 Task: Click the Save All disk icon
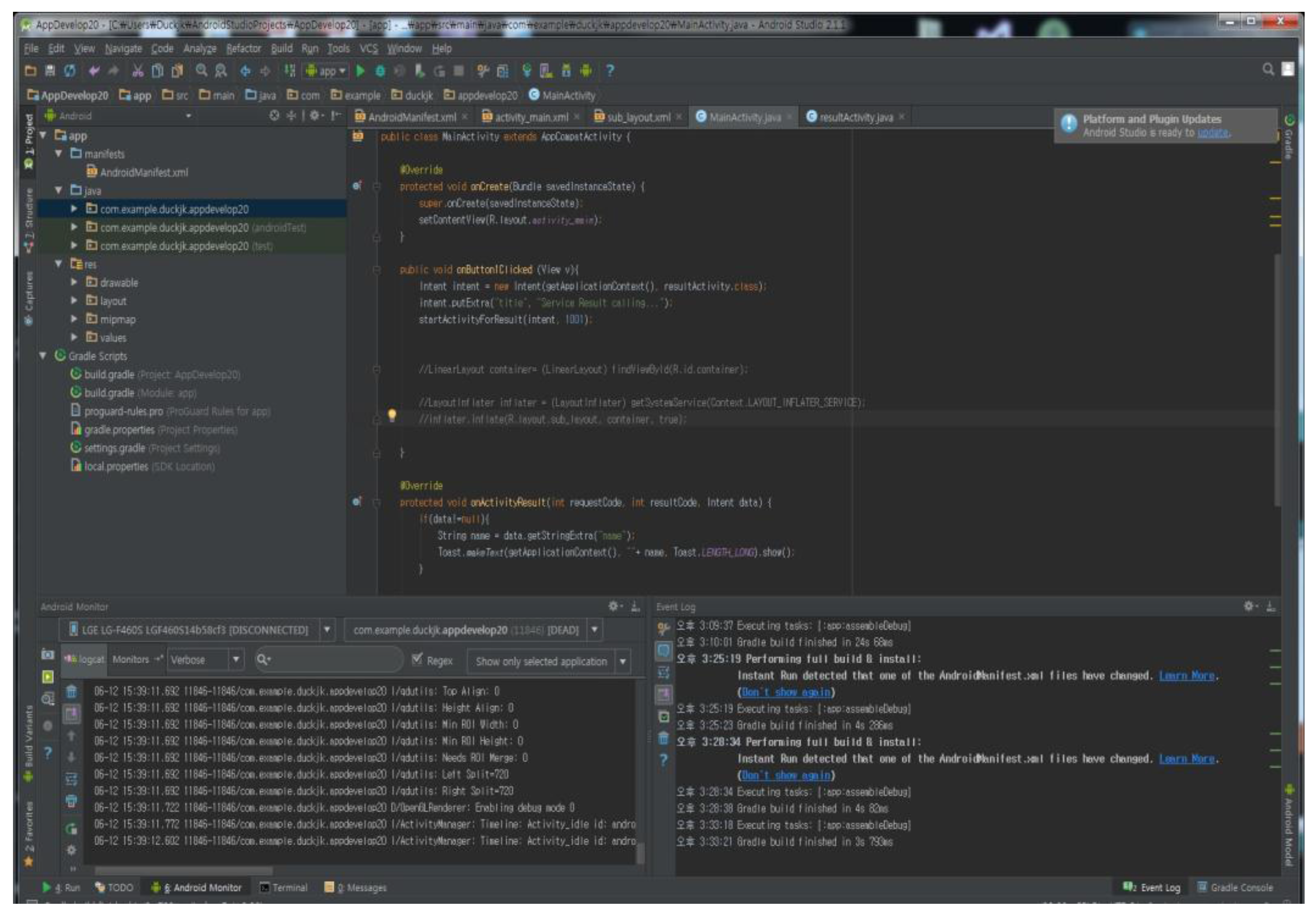(x=50, y=71)
